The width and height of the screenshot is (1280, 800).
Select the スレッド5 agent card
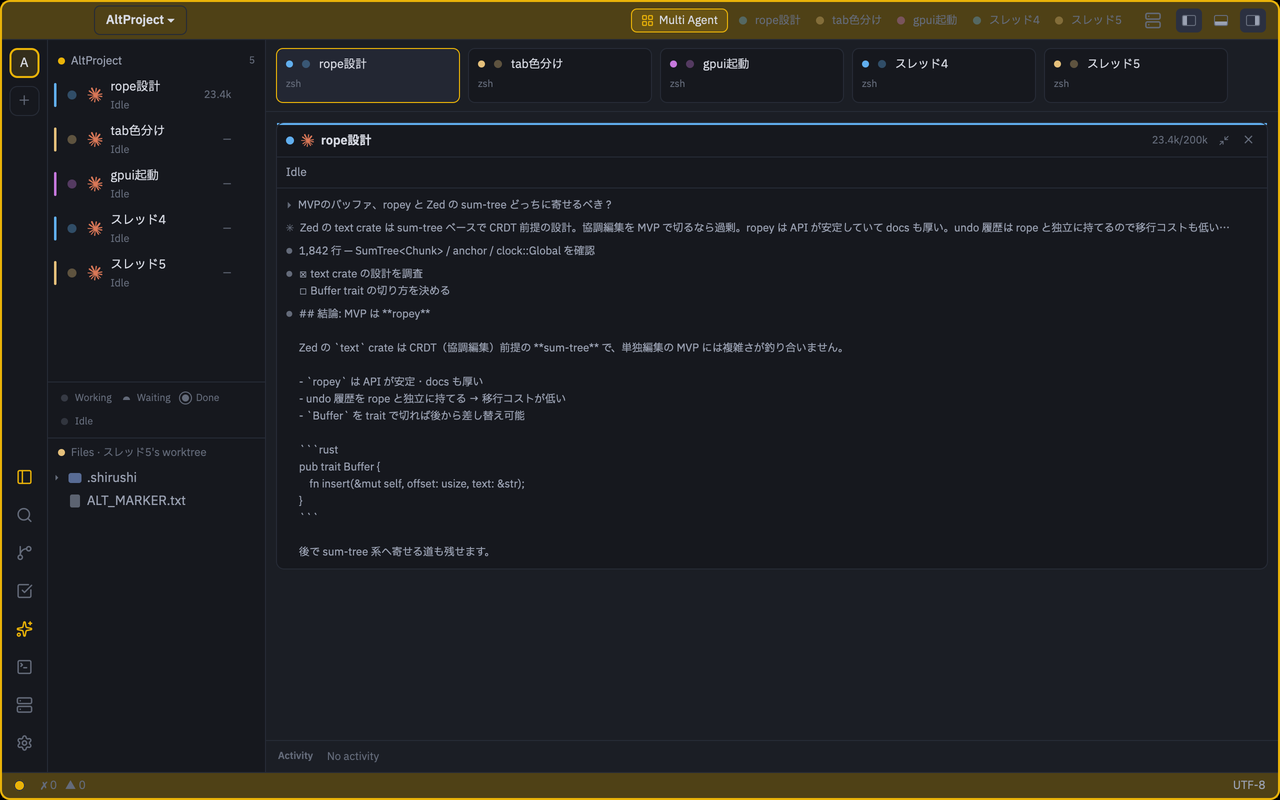1136,75
